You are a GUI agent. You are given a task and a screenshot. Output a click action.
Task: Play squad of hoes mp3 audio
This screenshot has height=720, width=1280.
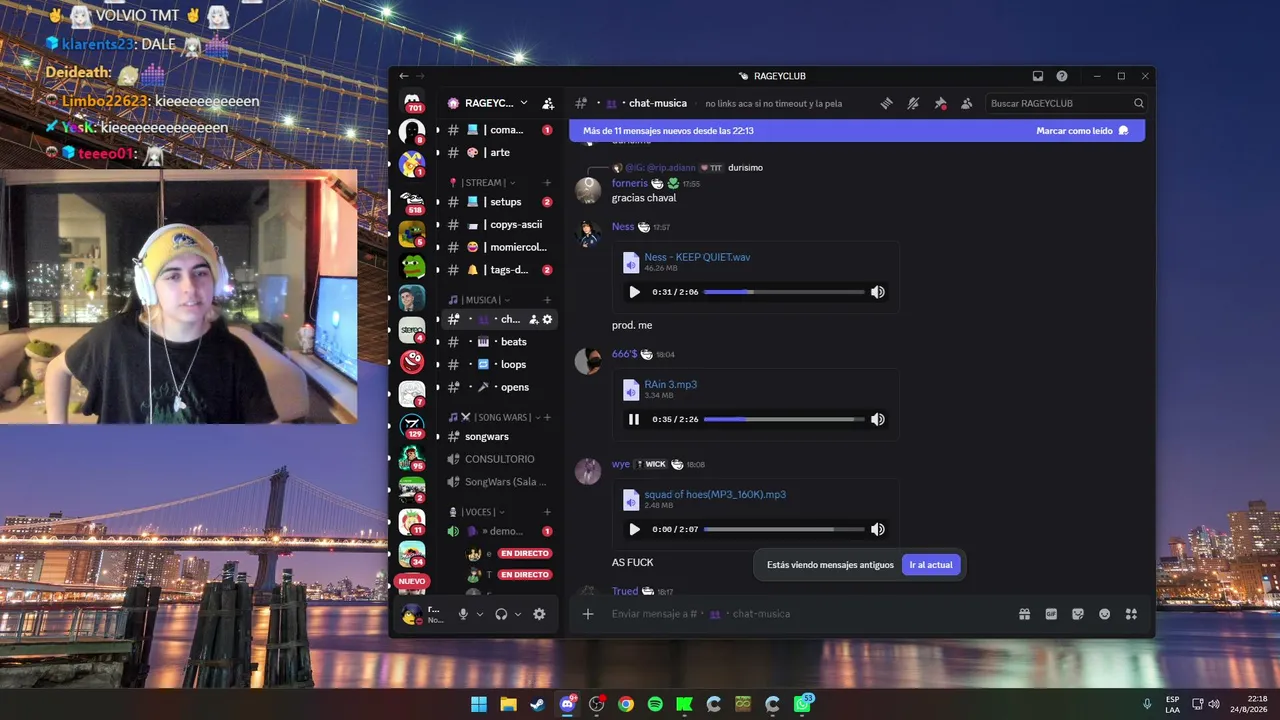click(634, 529)
